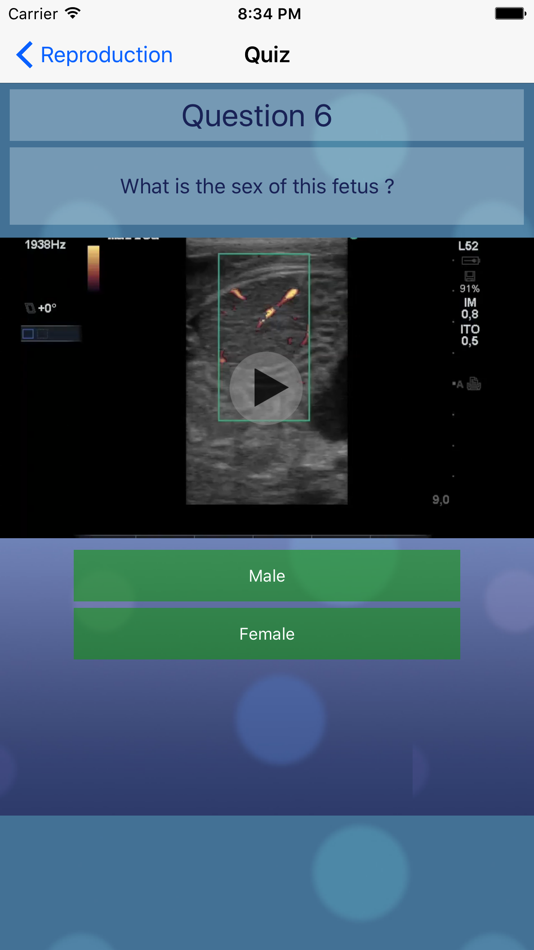Tap the Doppler color scale bar

coord(93,268)
